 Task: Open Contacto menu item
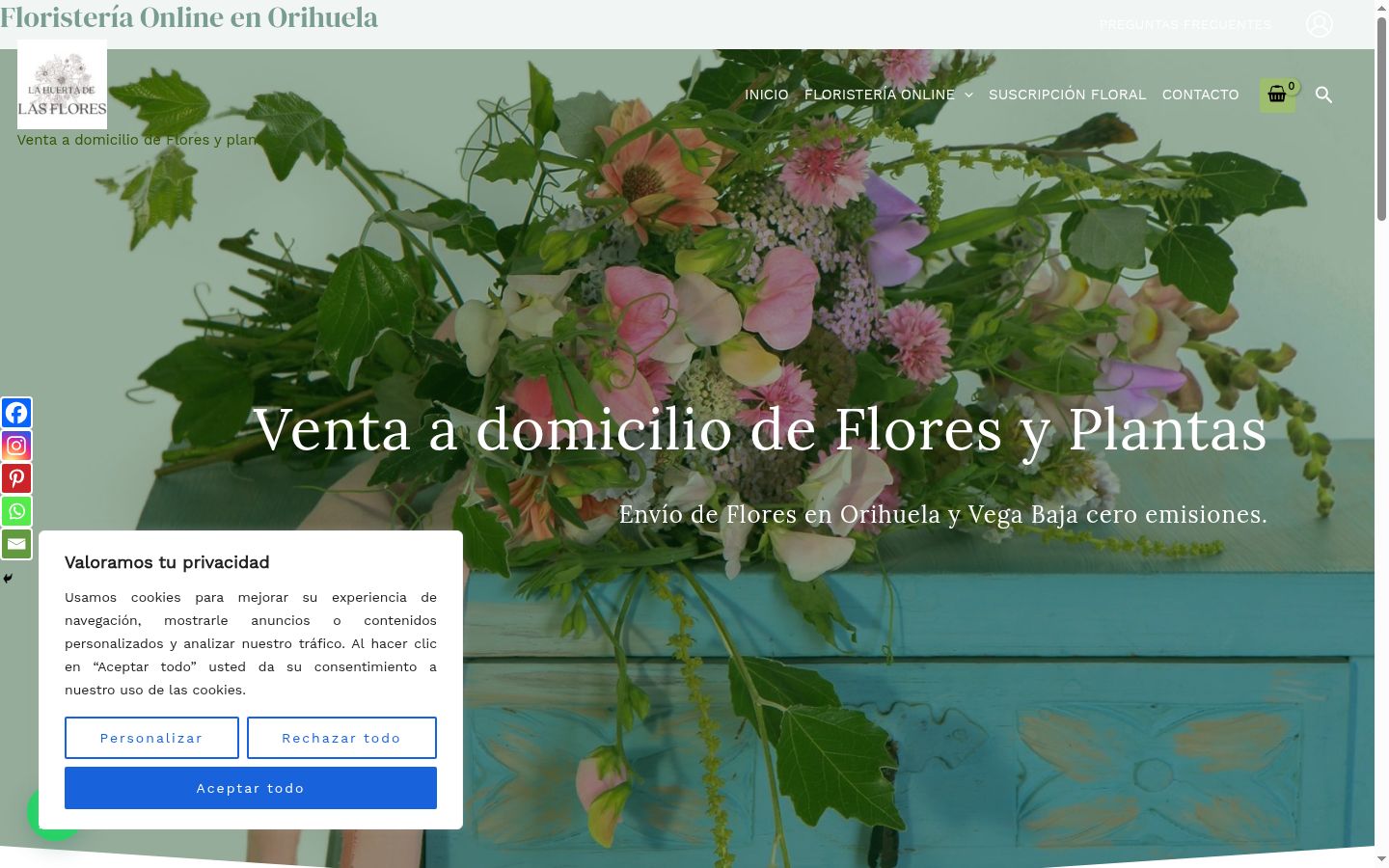coord(1200,95)
